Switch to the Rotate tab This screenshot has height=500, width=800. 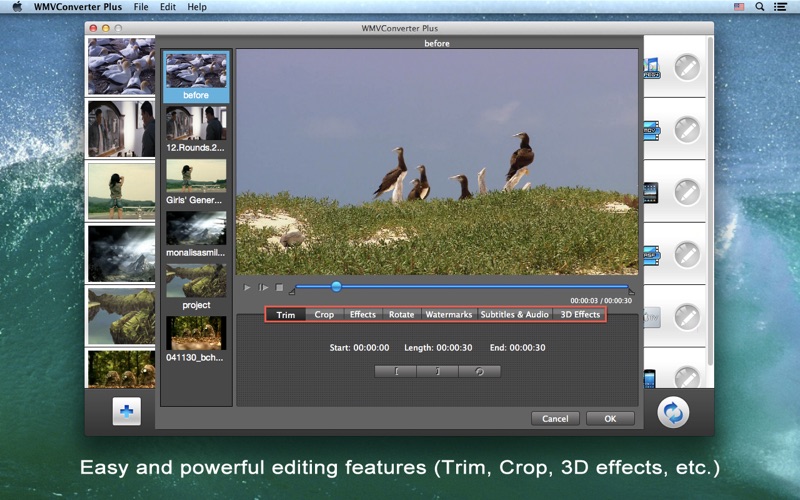pos(402,315)
